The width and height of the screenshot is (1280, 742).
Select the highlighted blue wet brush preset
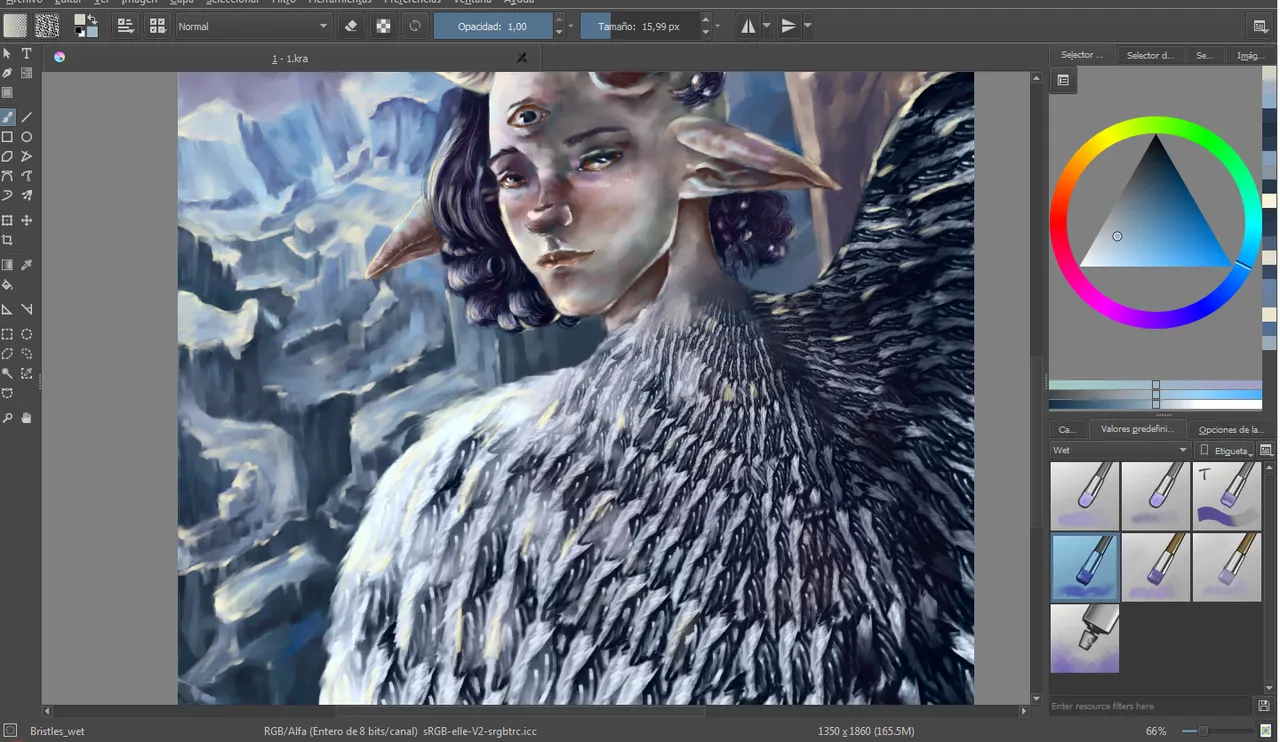point(1084,567)
